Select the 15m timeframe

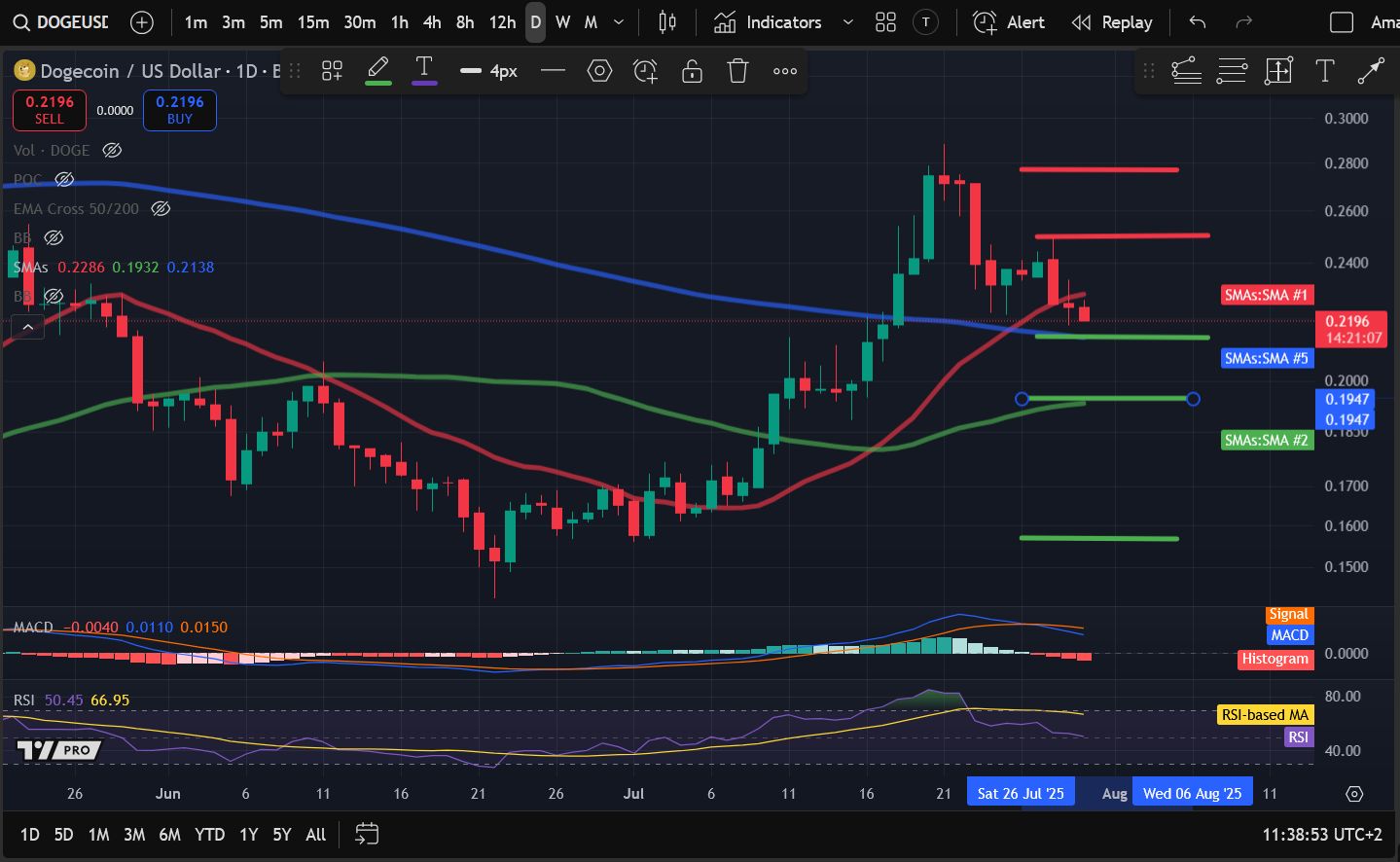313,22
